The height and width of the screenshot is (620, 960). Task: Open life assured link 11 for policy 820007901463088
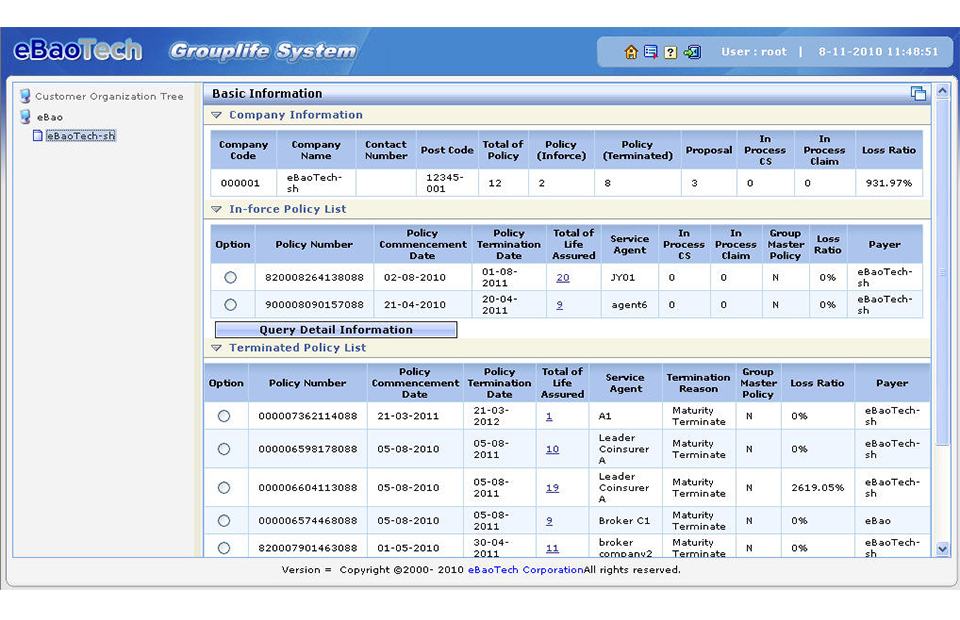point(552,548)
